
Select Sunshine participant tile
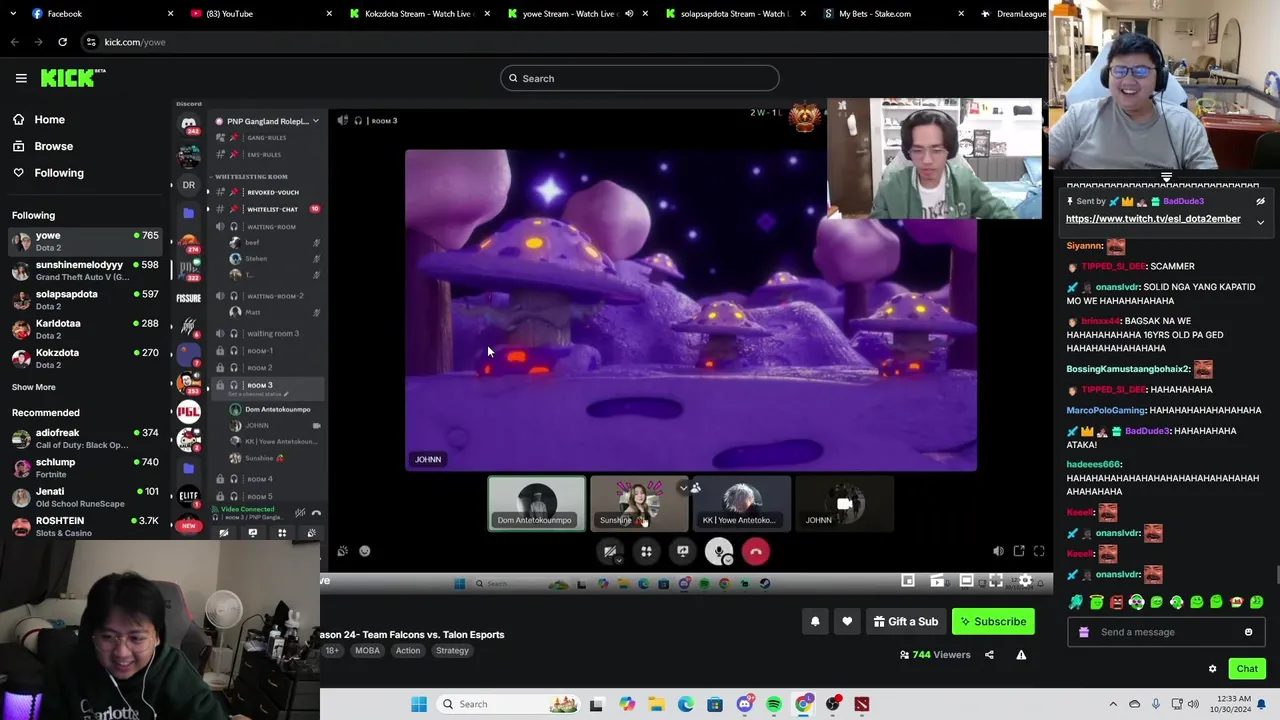pyautogui.click(x=639, y=503)
